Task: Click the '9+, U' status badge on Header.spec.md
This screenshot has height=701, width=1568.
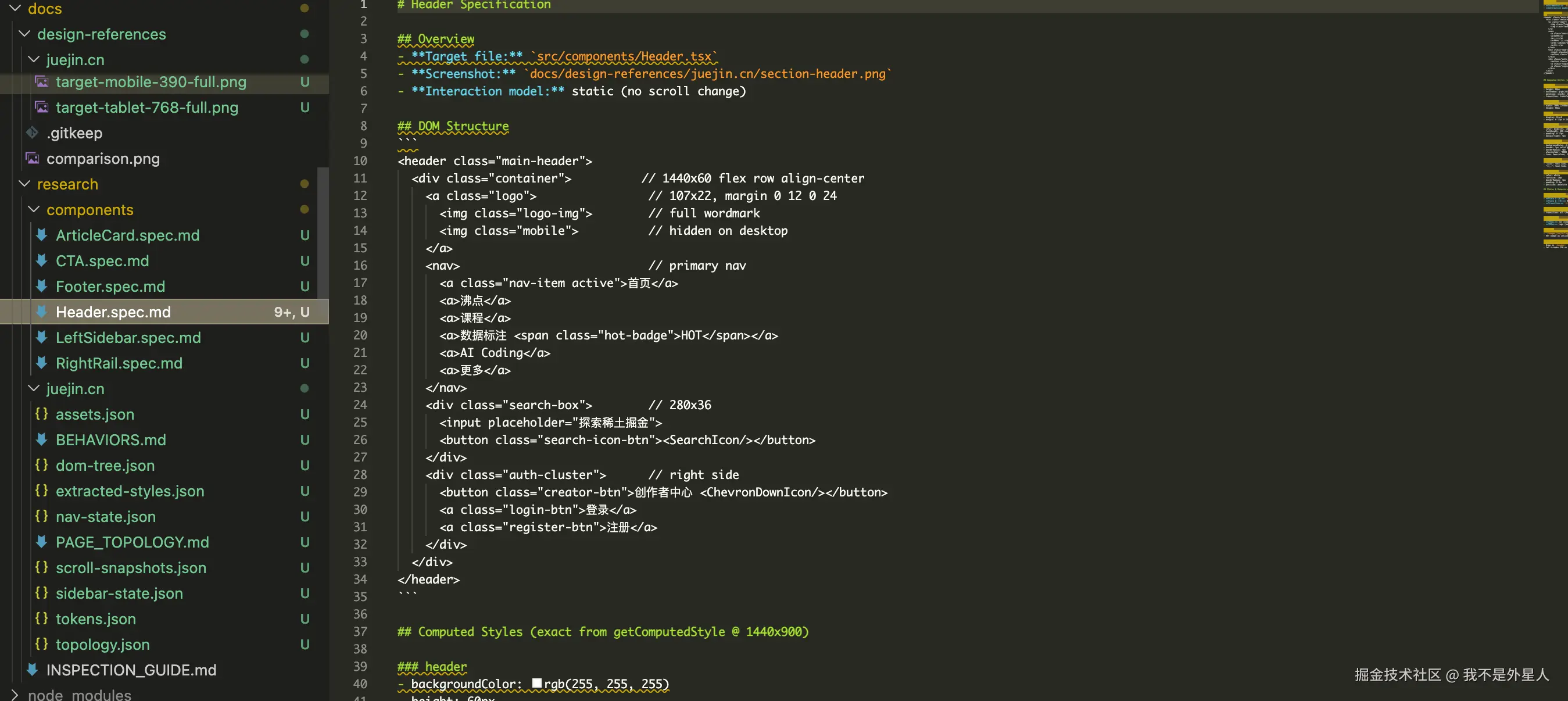Action: 292,312
